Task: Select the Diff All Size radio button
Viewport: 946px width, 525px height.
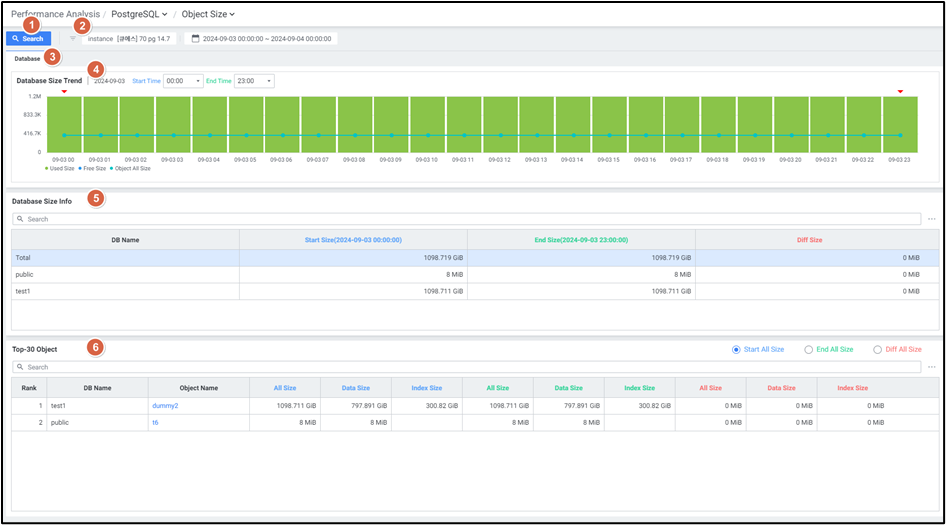Action: click(877, 349)
